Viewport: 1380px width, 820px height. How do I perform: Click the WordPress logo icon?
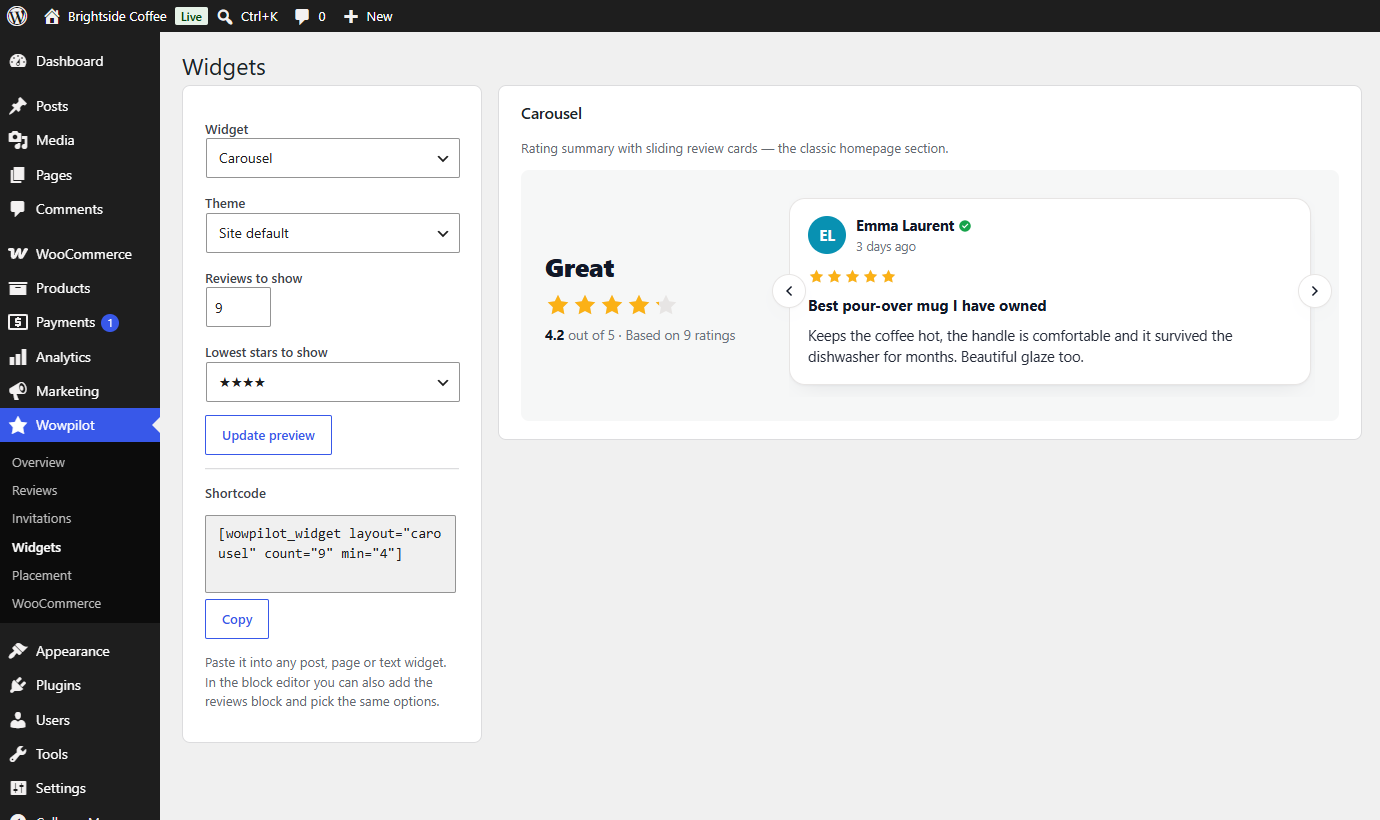coord(17,16)
